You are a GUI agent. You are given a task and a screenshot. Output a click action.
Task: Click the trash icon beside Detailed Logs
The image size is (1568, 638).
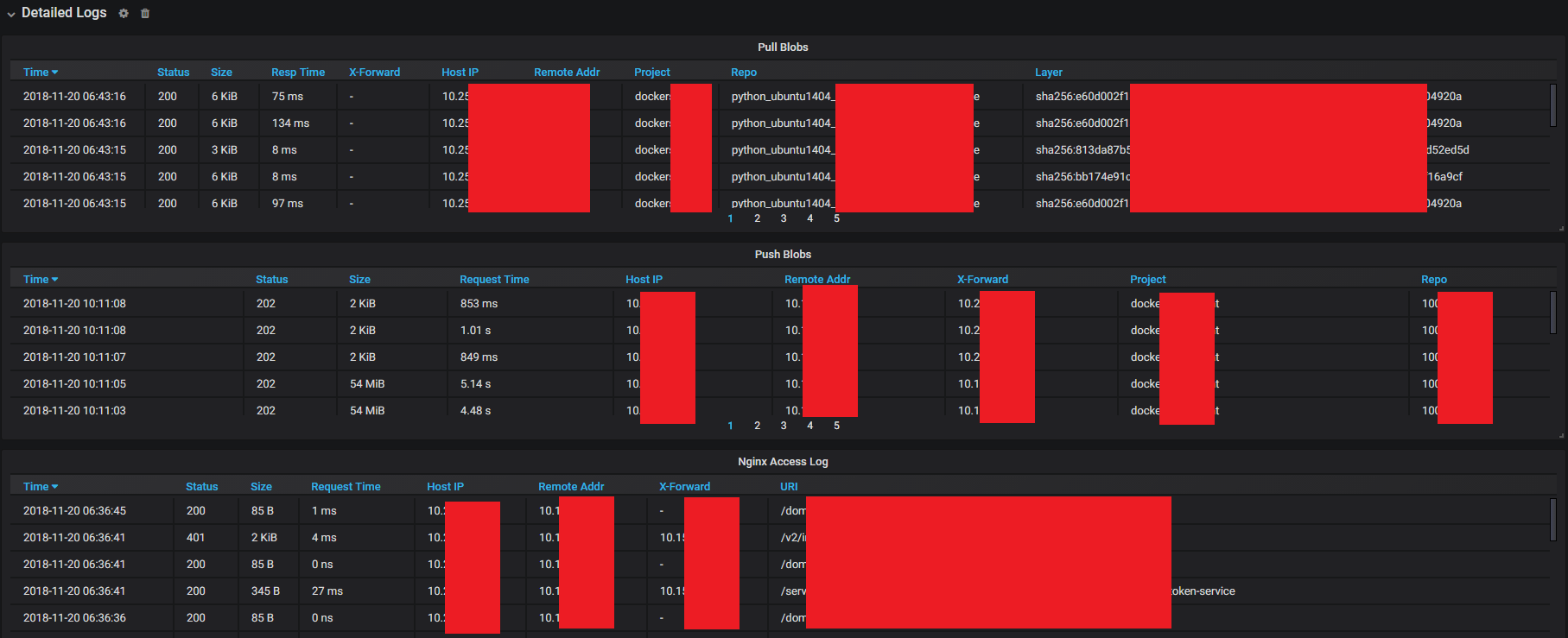tap(145, 14)
